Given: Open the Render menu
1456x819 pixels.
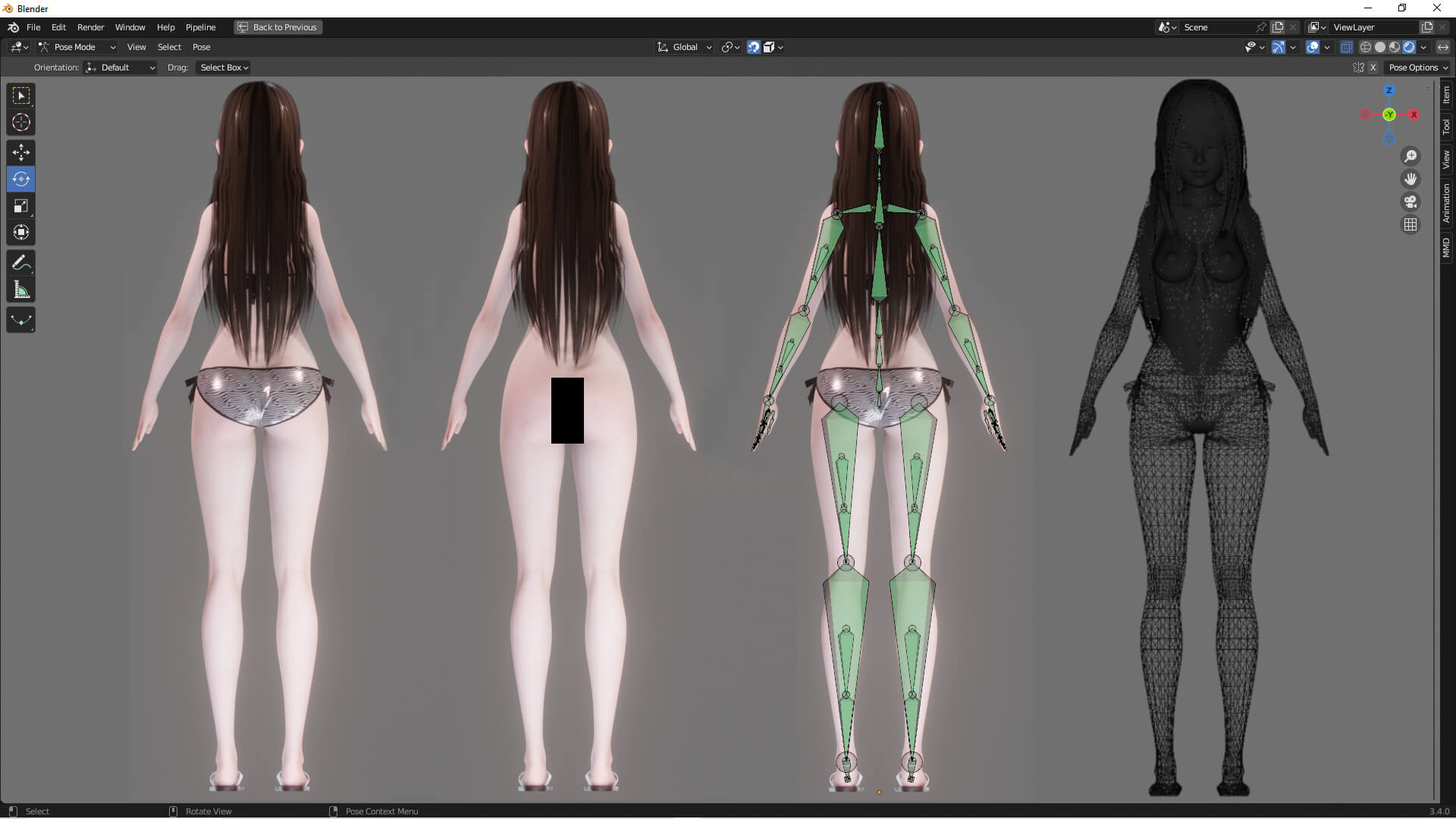Looking at the screenshot, I should [90, 27].
